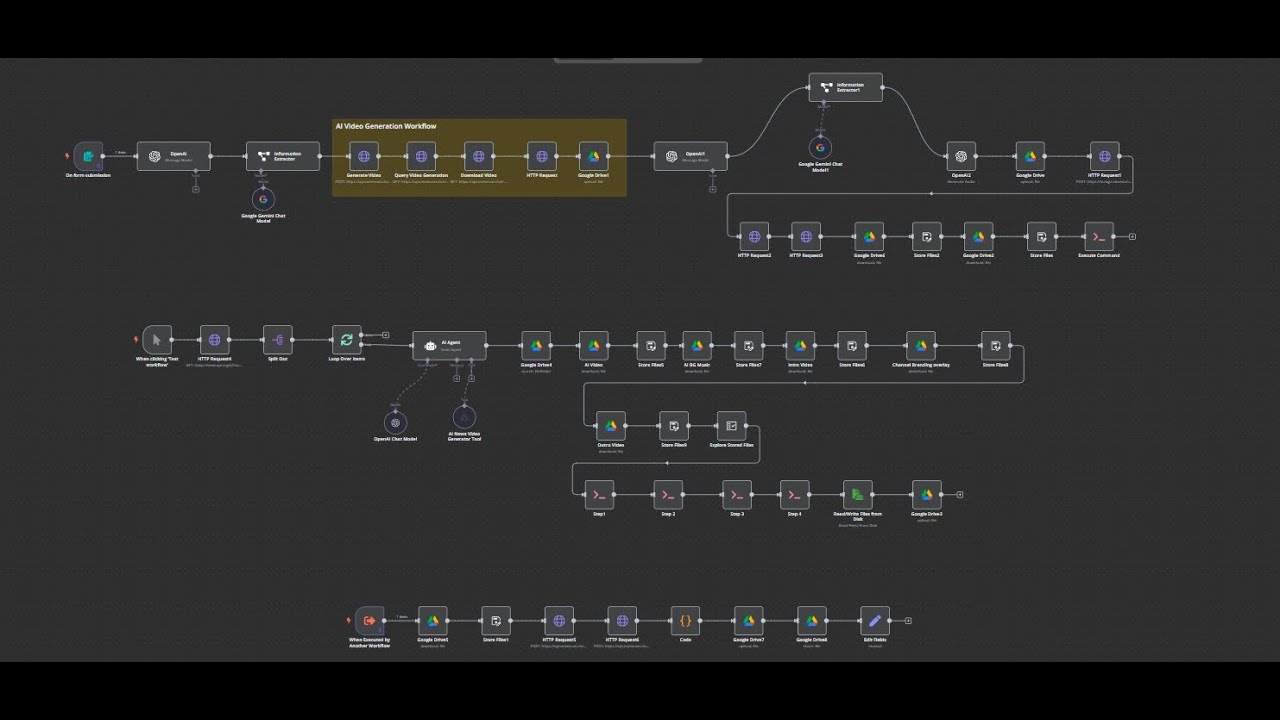1280x720 pixels.
Task: Open the Channel Branding overlay node
Action: click(921, 346)
